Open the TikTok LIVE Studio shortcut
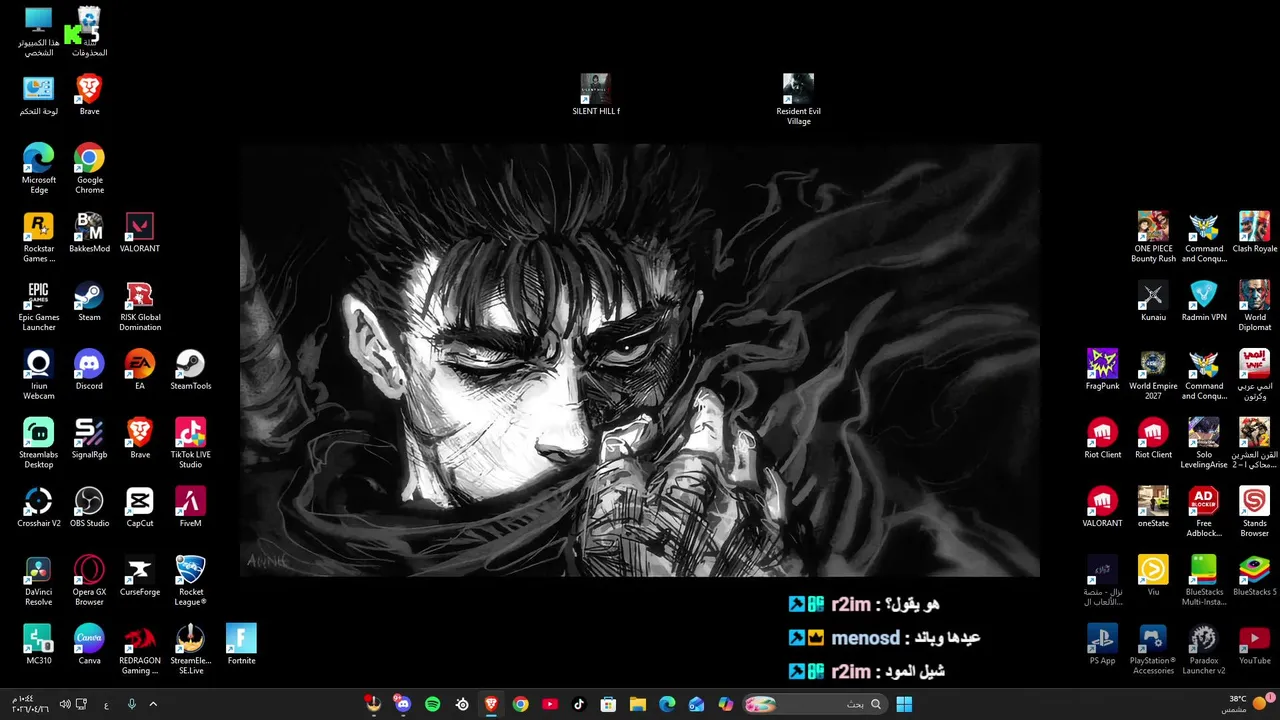The height and width of the screenshot is (720, 1280). point(190,443)
